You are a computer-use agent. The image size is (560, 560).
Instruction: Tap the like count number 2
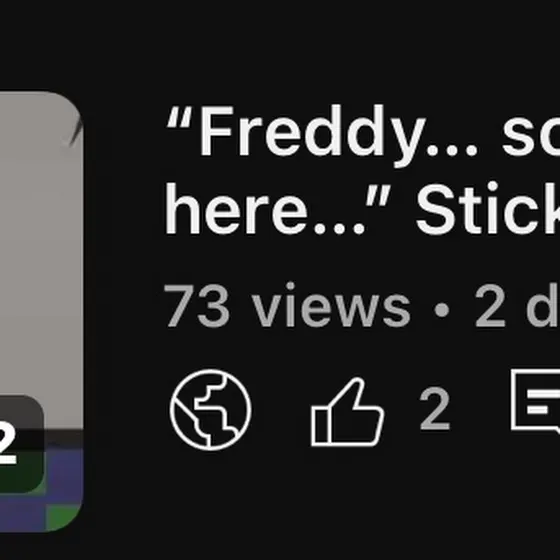coord(435,409)
